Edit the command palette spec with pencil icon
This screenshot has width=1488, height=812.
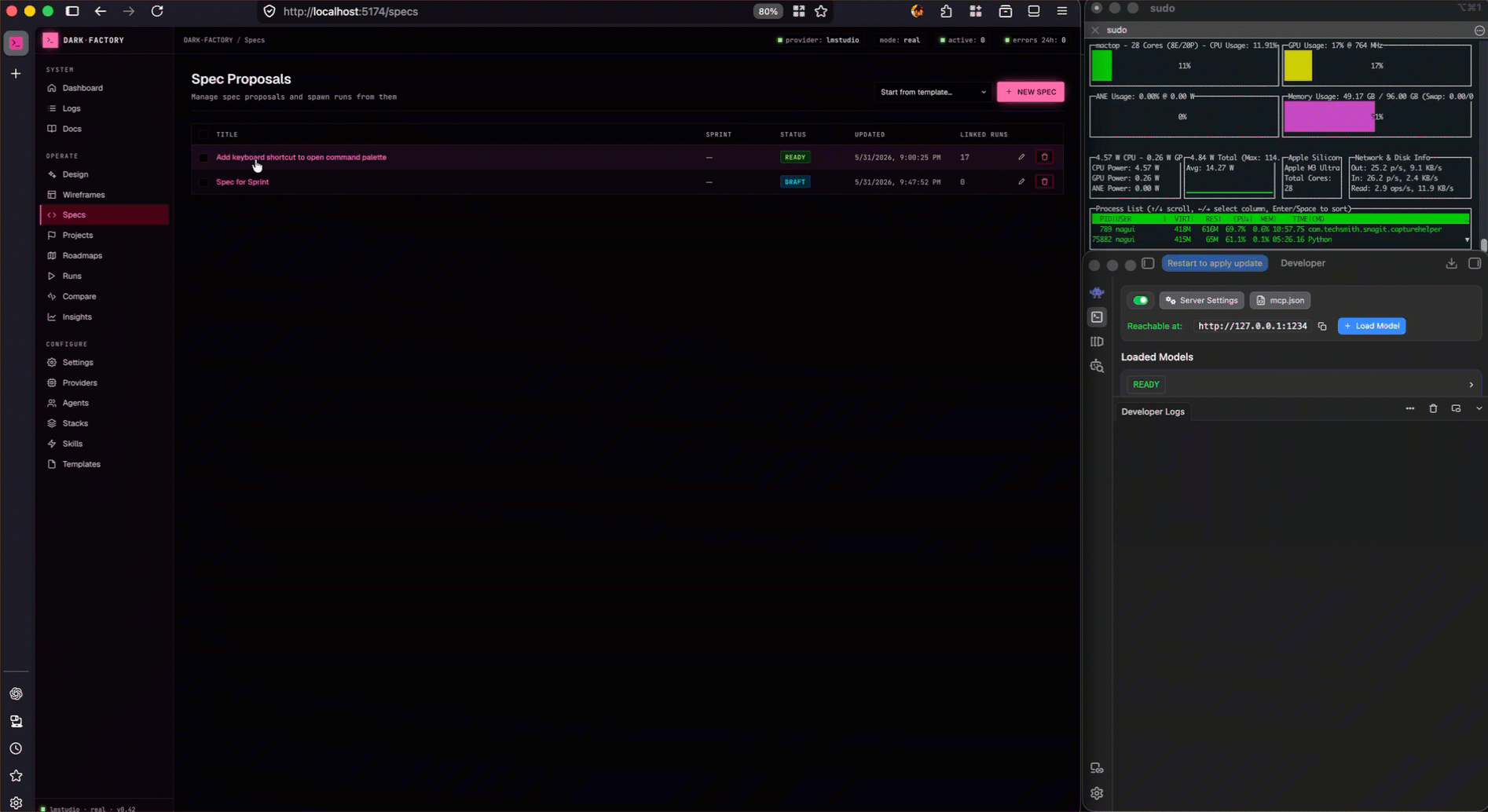click(1021, 157)
